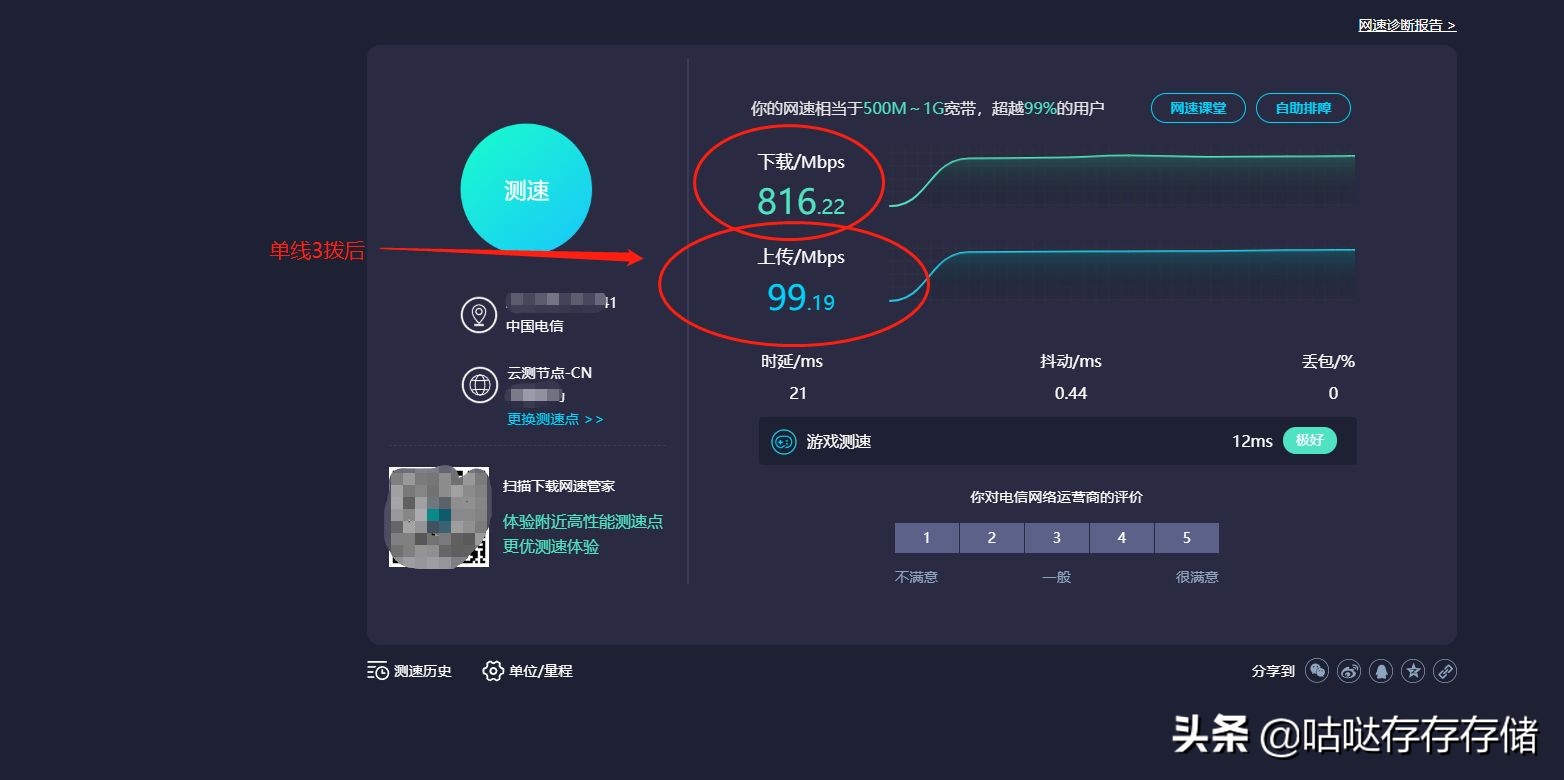Click the location pin icon near 中国电信

pos(479,313)
